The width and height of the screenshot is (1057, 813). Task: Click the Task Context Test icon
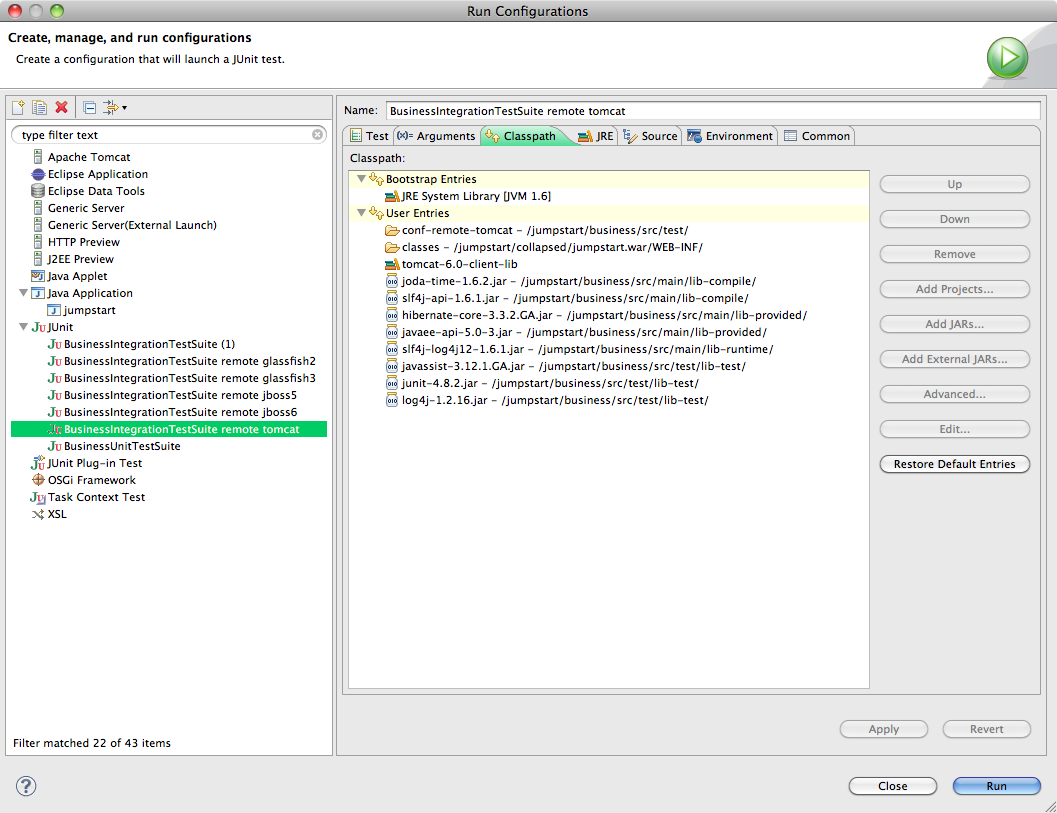(x=38, y=498)
